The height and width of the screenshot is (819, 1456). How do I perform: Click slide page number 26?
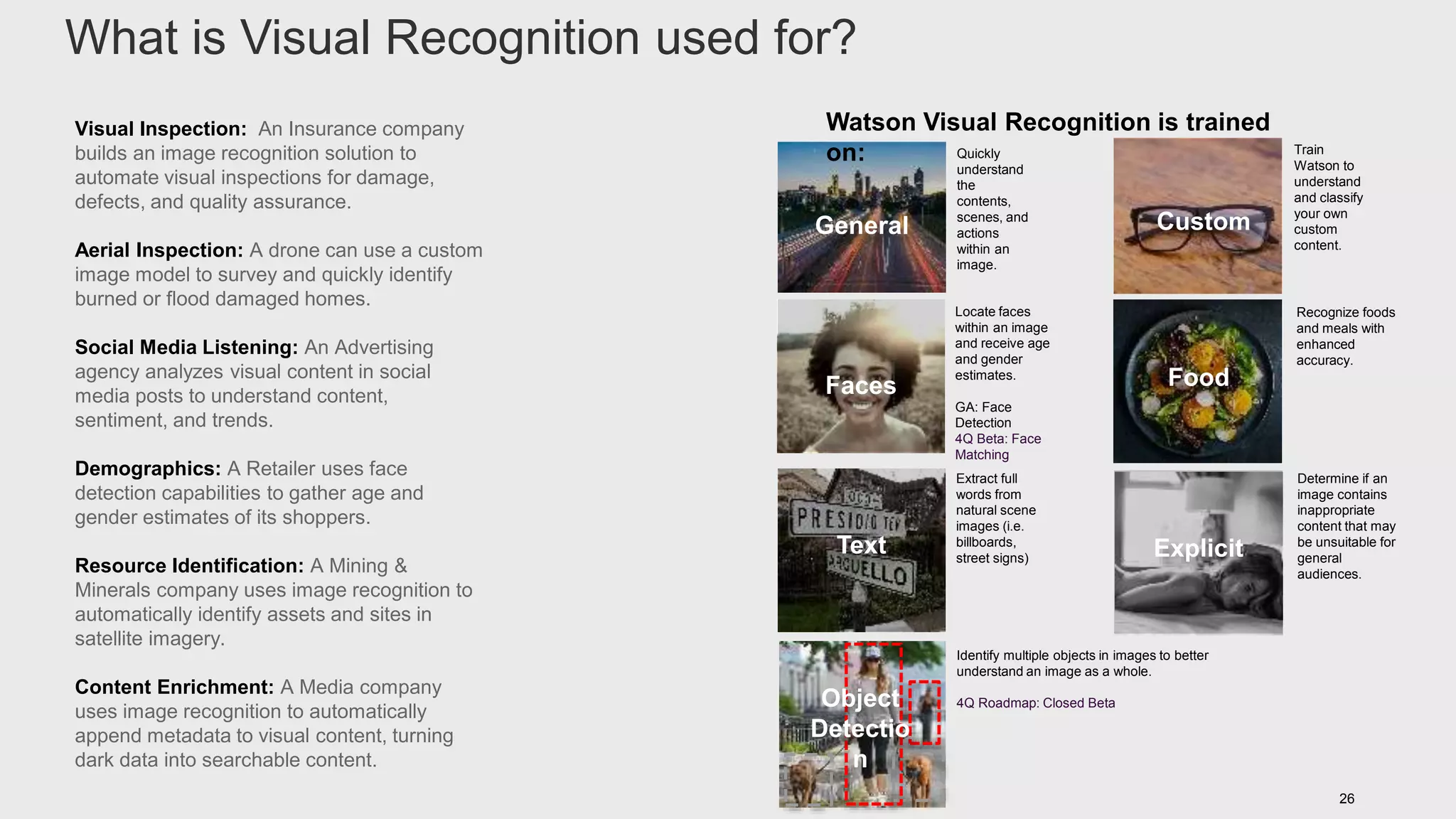[1347, 798]
